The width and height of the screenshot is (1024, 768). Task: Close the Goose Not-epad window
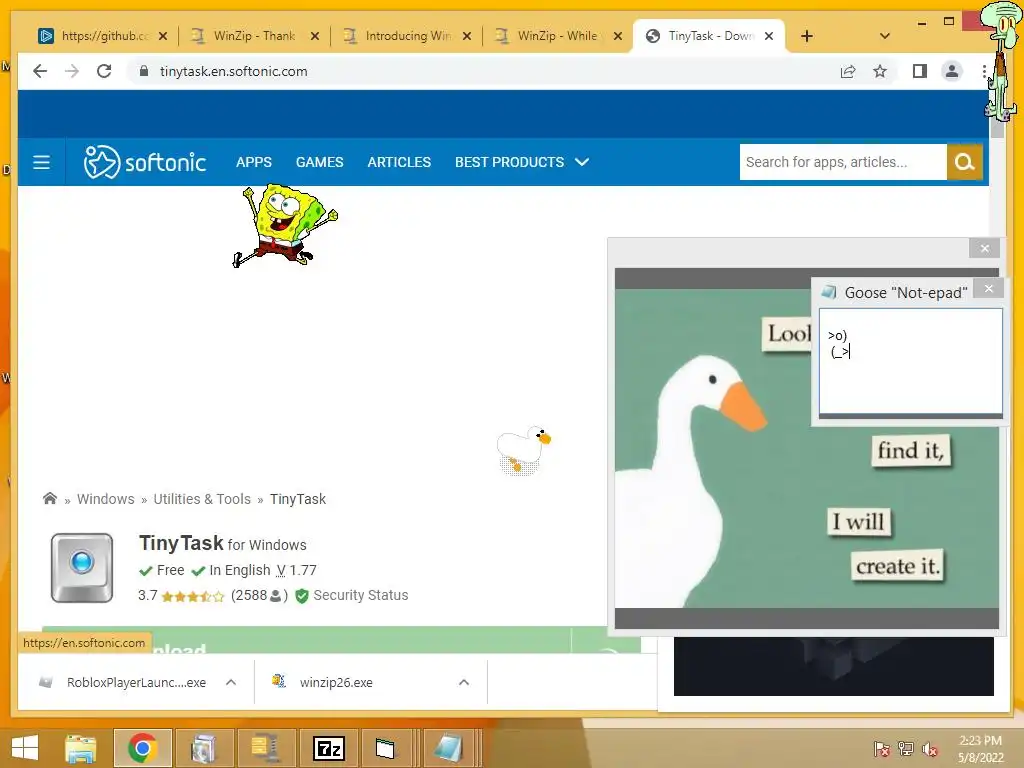pos(988,289)
